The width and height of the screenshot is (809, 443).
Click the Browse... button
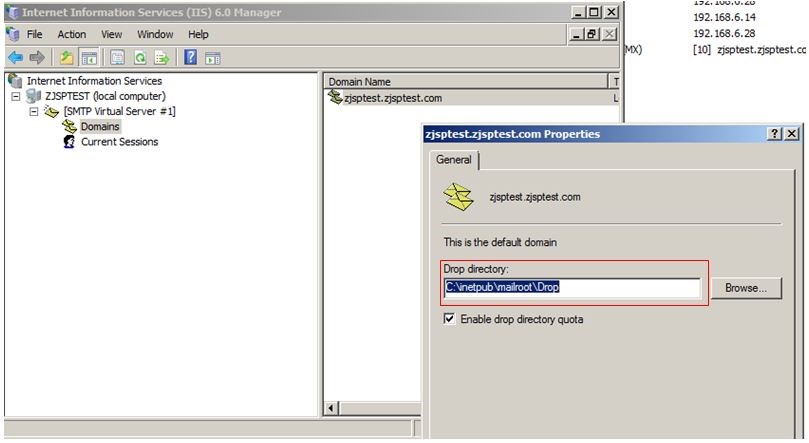coord(746,288)
